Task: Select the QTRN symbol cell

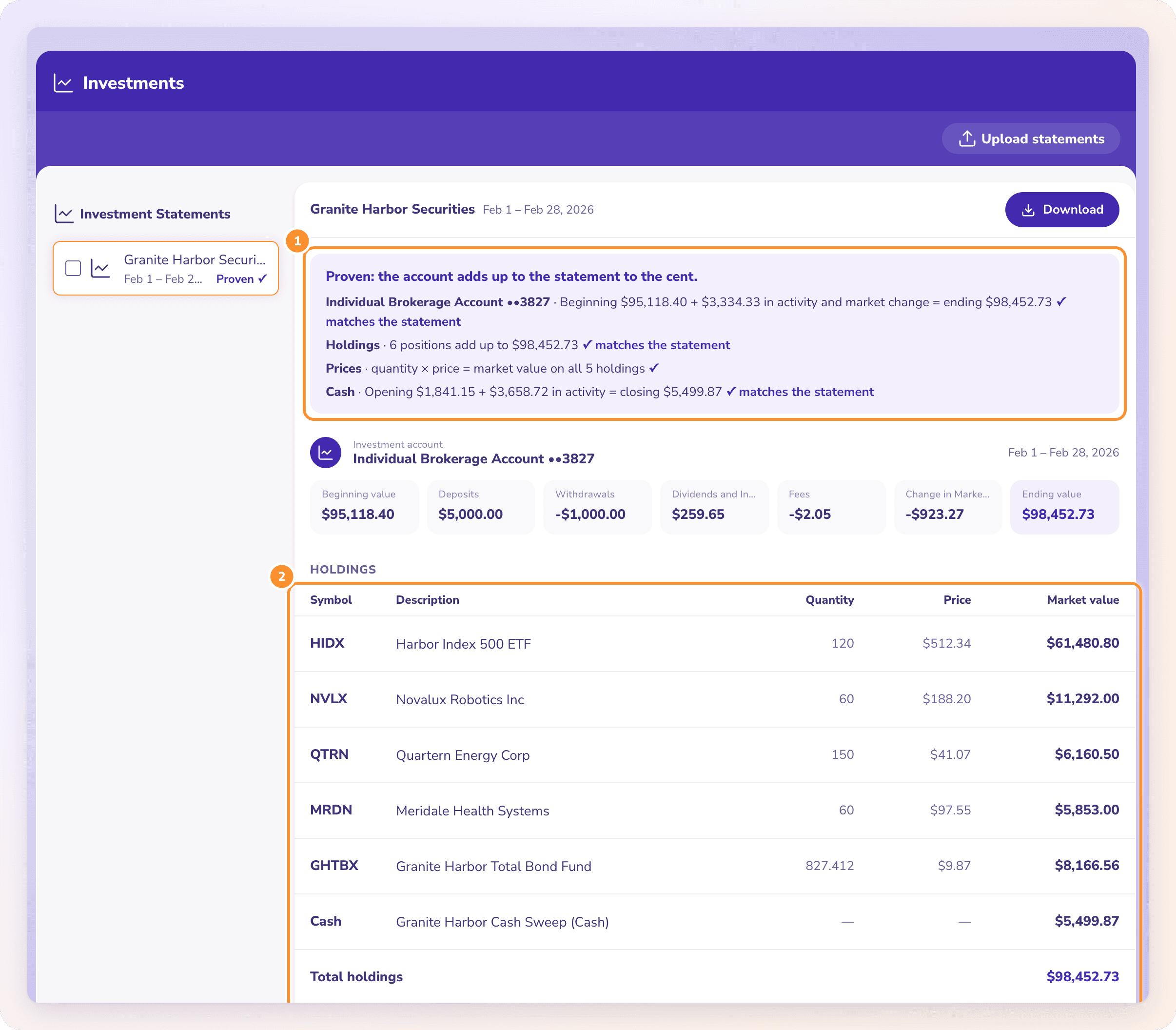Action: tap(329, 754)
